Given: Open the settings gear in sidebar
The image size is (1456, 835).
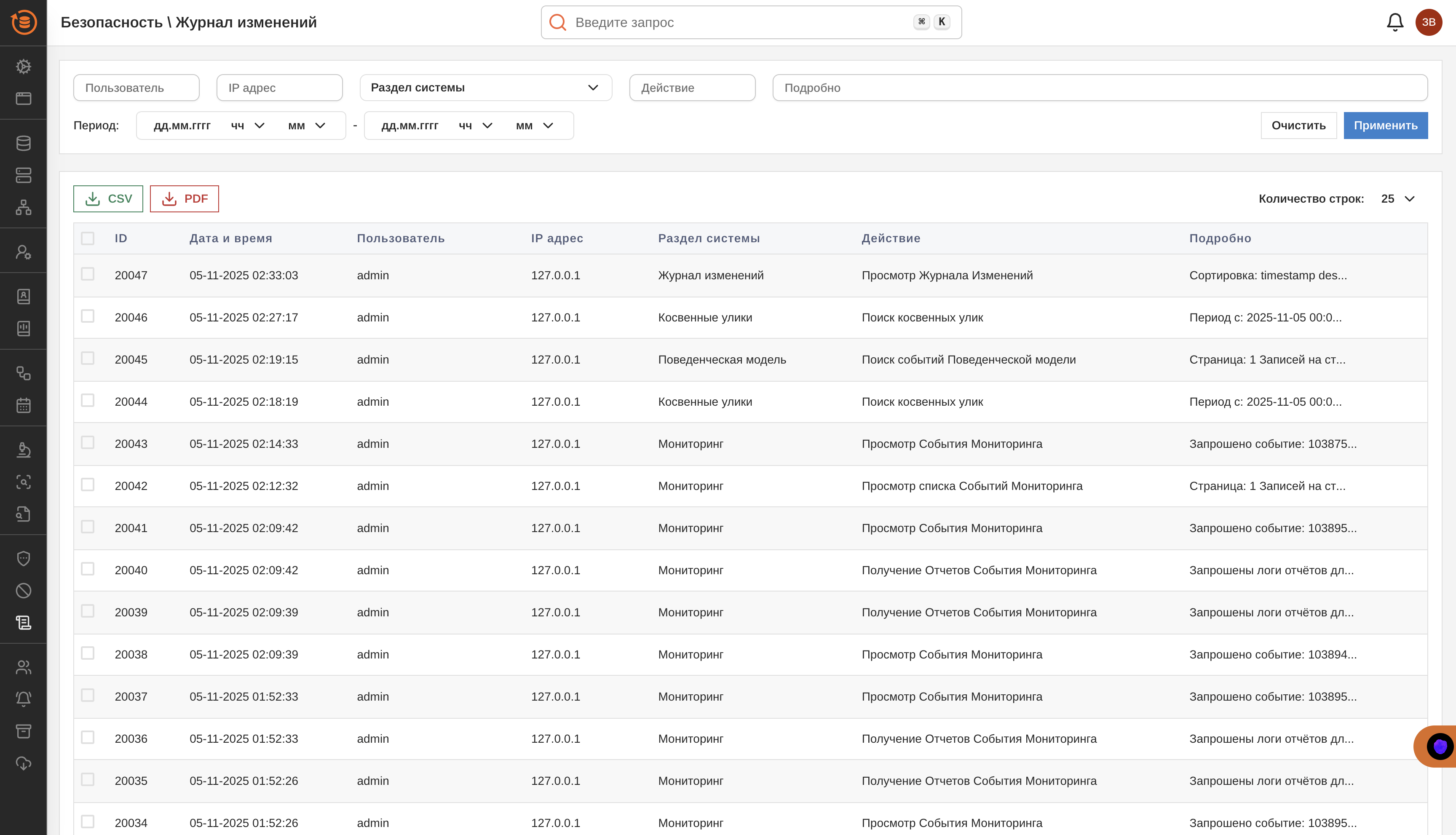Looking at the screenshot, I should coord(24,67).
